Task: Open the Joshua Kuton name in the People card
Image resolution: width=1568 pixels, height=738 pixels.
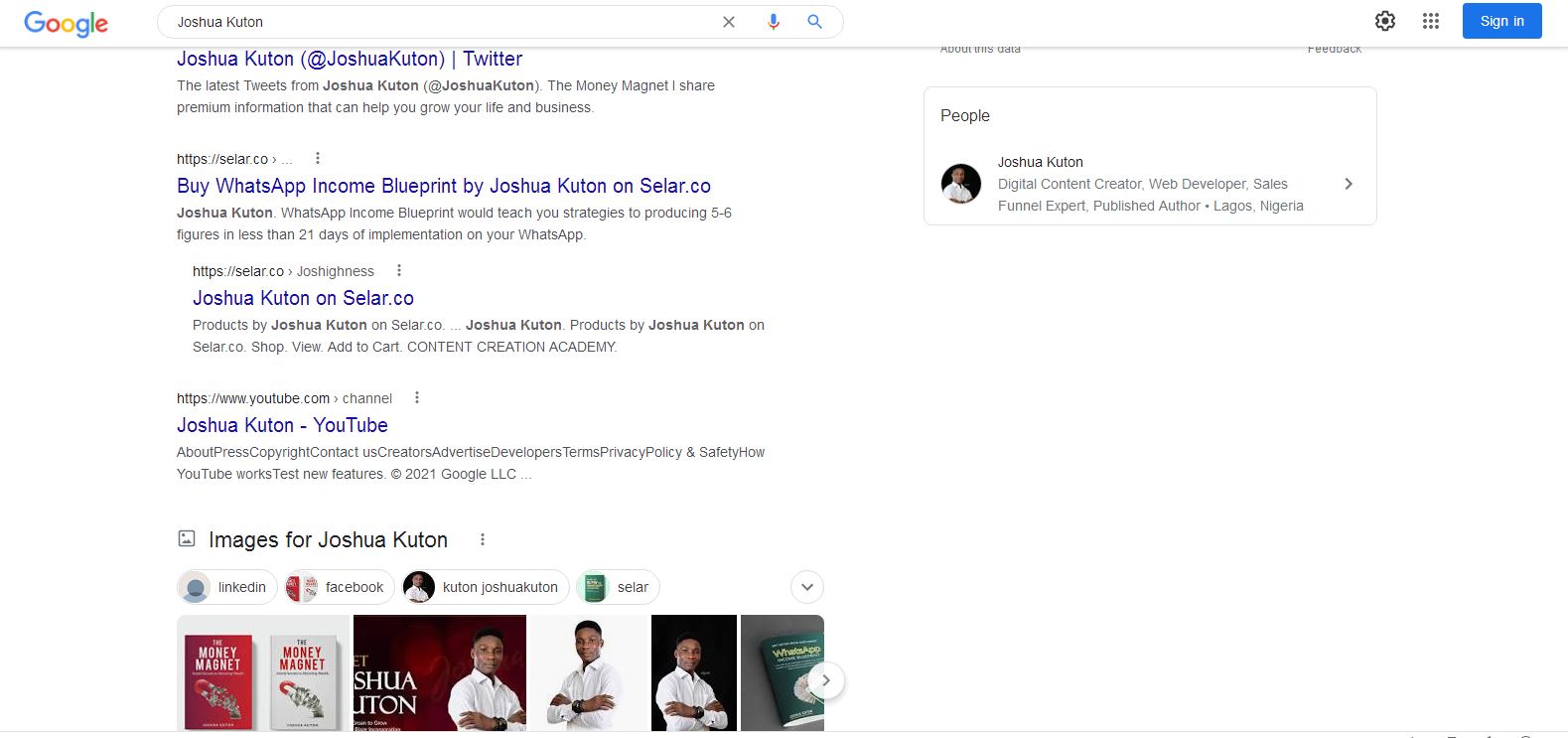Action: [1040, 162]
